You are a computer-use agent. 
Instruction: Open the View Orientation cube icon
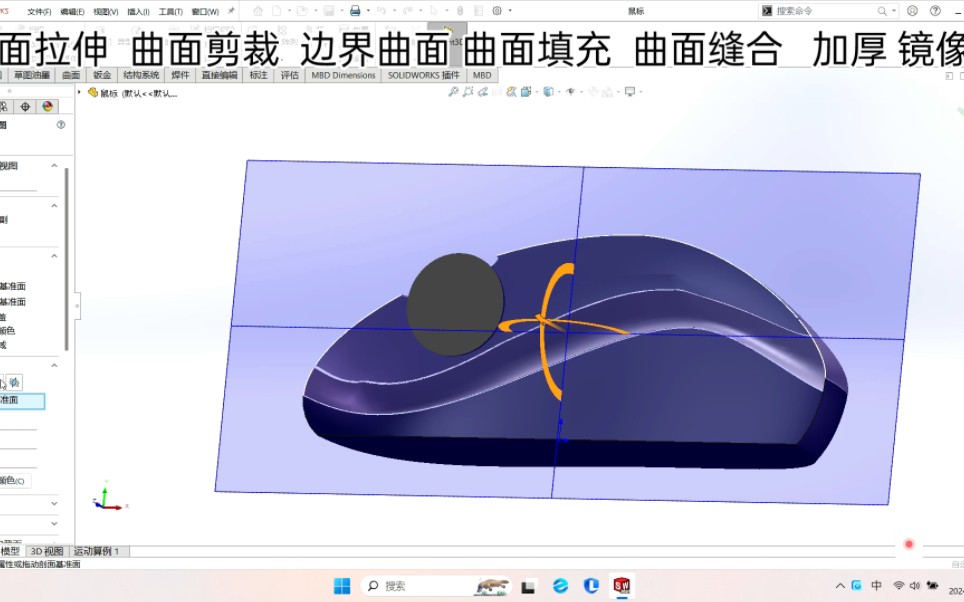point(548,91)
